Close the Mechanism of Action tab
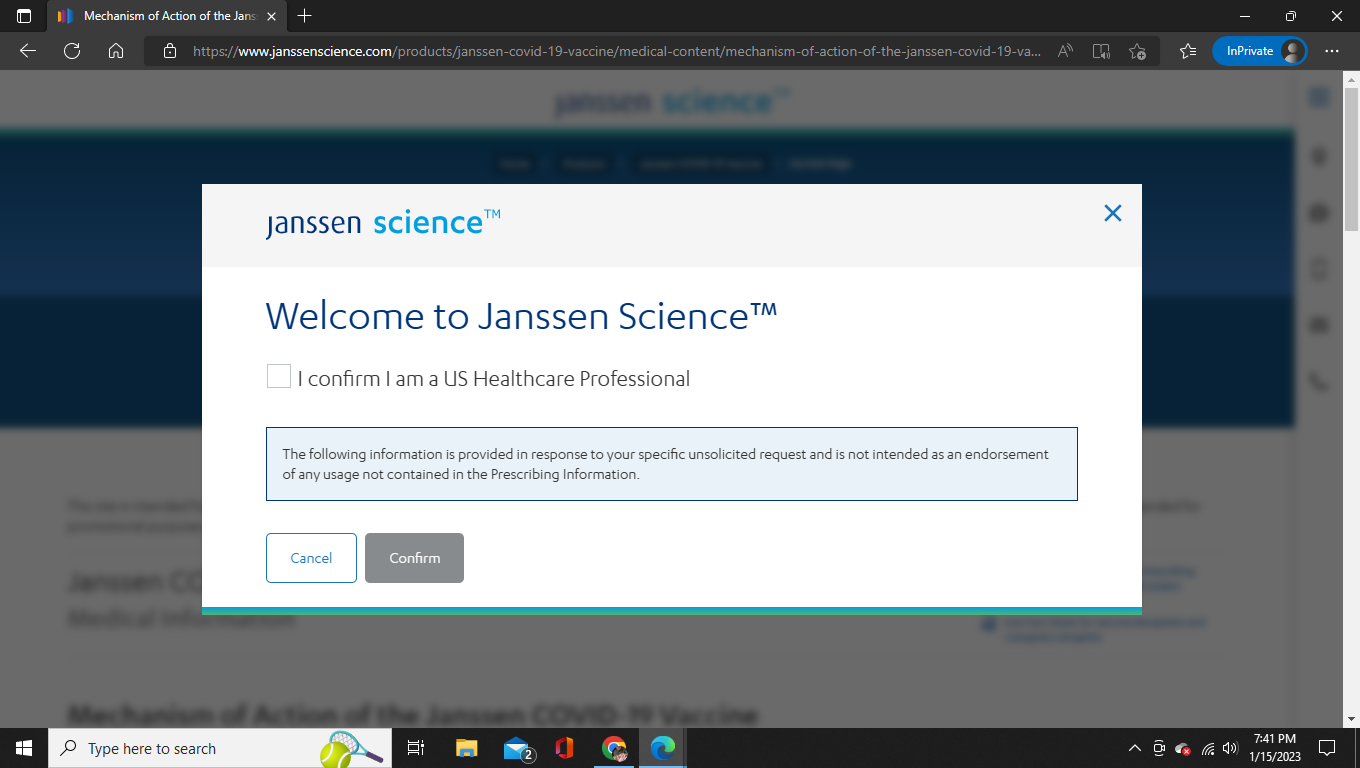Image resolution: width=1360 pixels, height=768 pixels. [271, 16]
